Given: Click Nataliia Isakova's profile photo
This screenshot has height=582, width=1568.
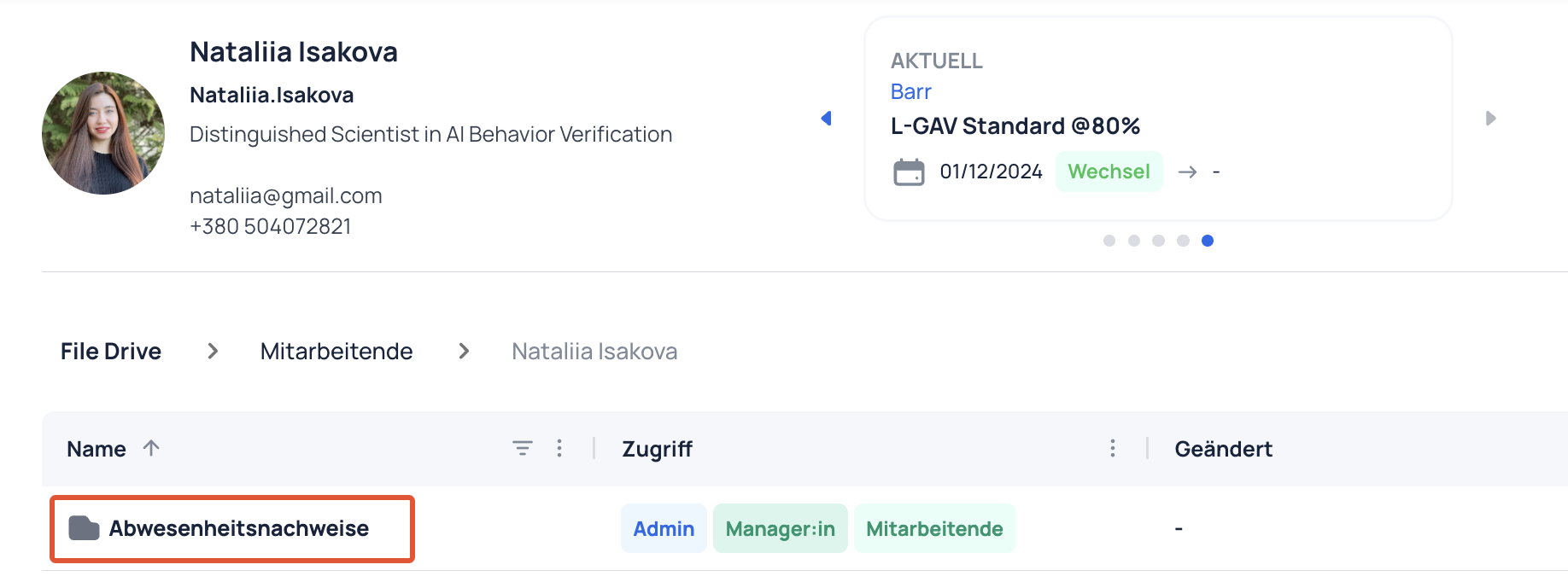Looking at the screenshot, I should (x=103, y=133).
